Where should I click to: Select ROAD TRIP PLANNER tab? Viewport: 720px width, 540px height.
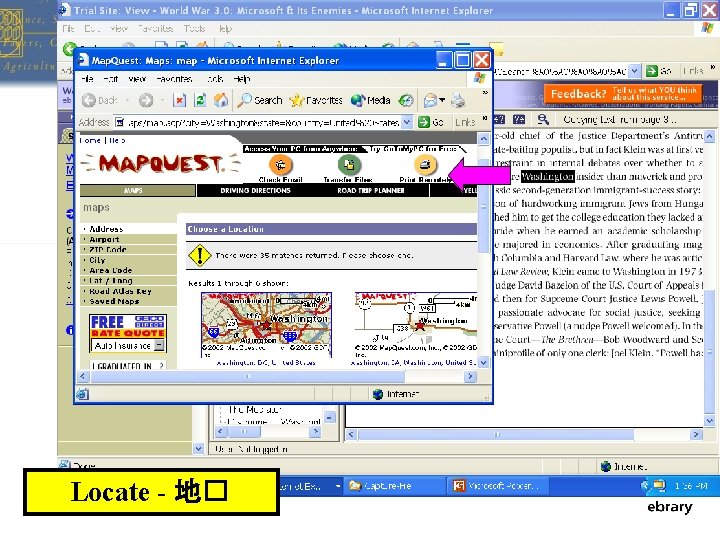pyautogui.click(x=371, y=190)
